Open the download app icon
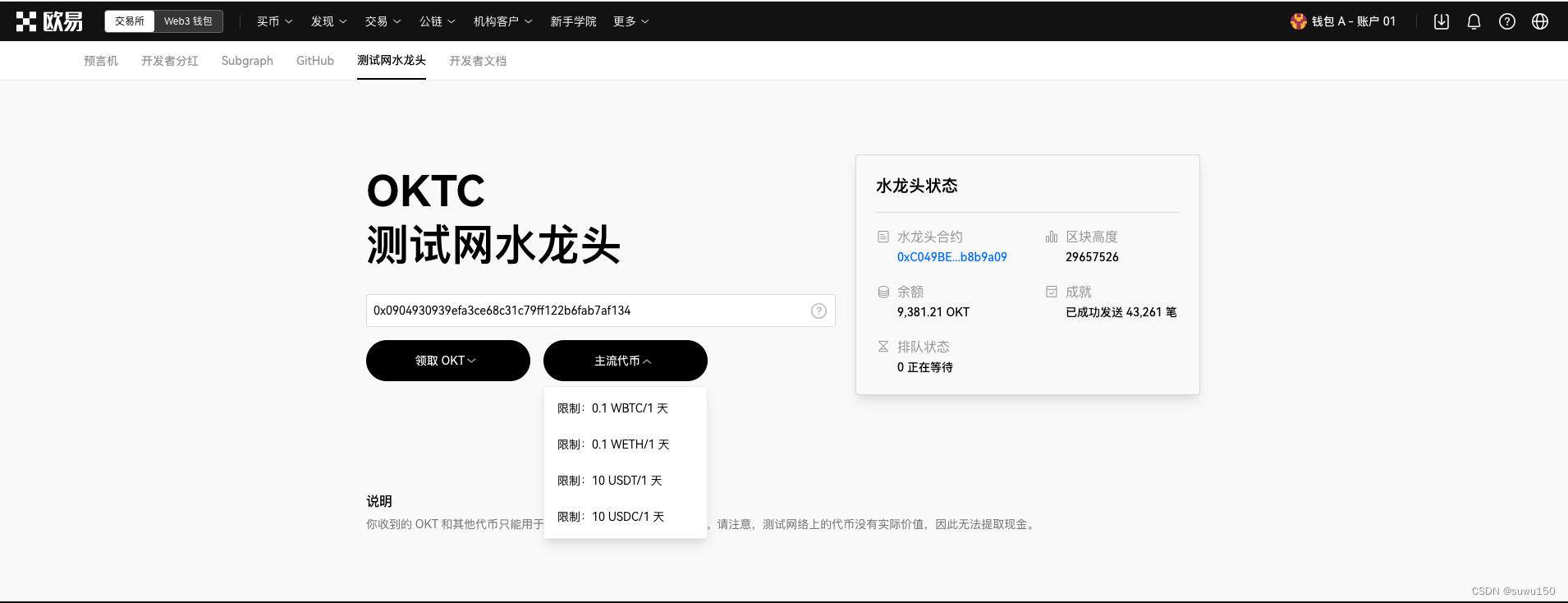1568x603 pixels. pos(1442,21)
